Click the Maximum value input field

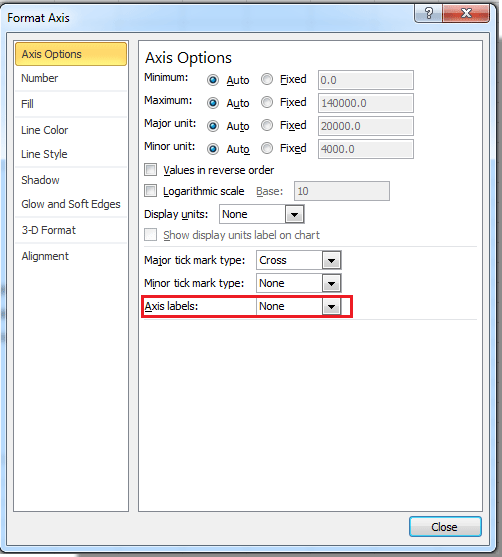coord(366,103)
